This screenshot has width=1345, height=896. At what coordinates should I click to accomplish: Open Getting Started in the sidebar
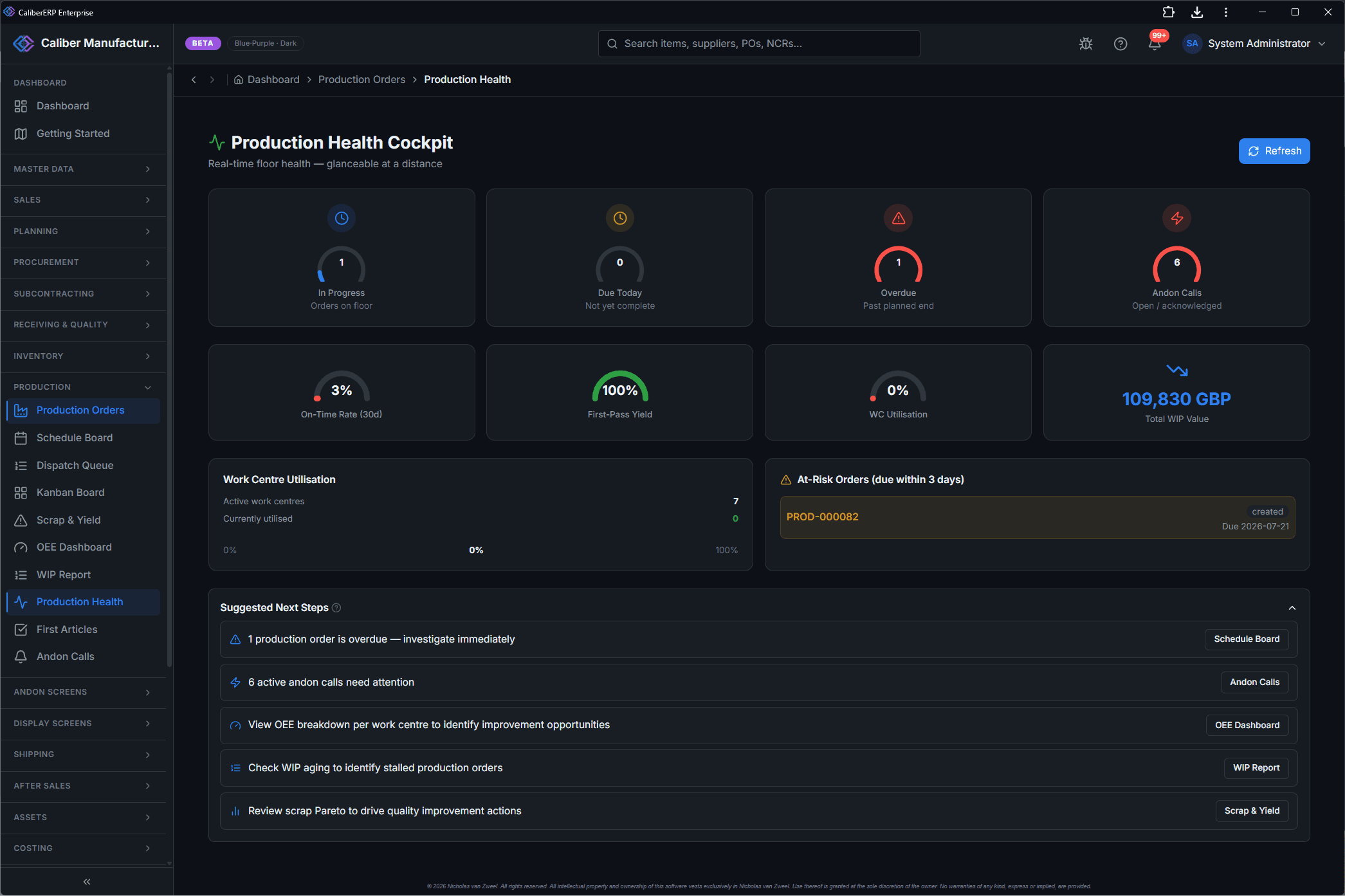click(x=82, y=134)
